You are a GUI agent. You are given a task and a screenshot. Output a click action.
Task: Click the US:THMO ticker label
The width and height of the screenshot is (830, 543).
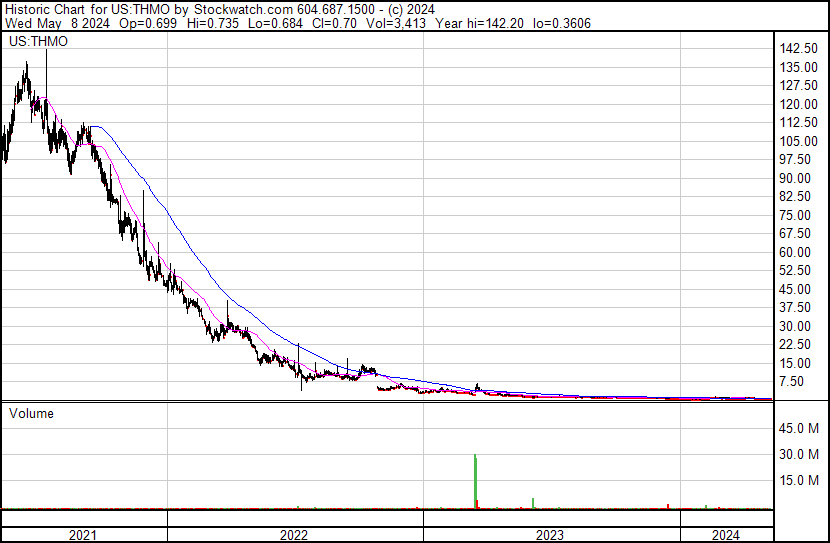(35, 42)
